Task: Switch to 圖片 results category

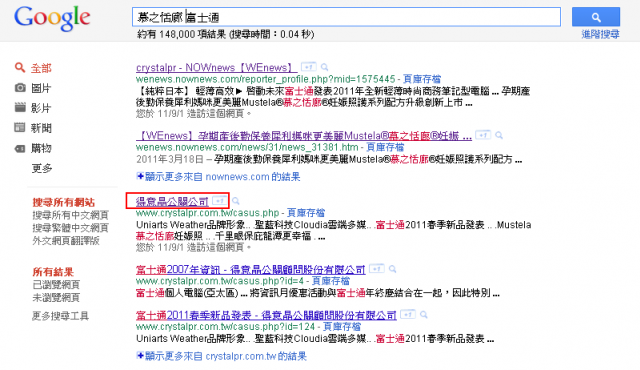Action: click(41, 88)
